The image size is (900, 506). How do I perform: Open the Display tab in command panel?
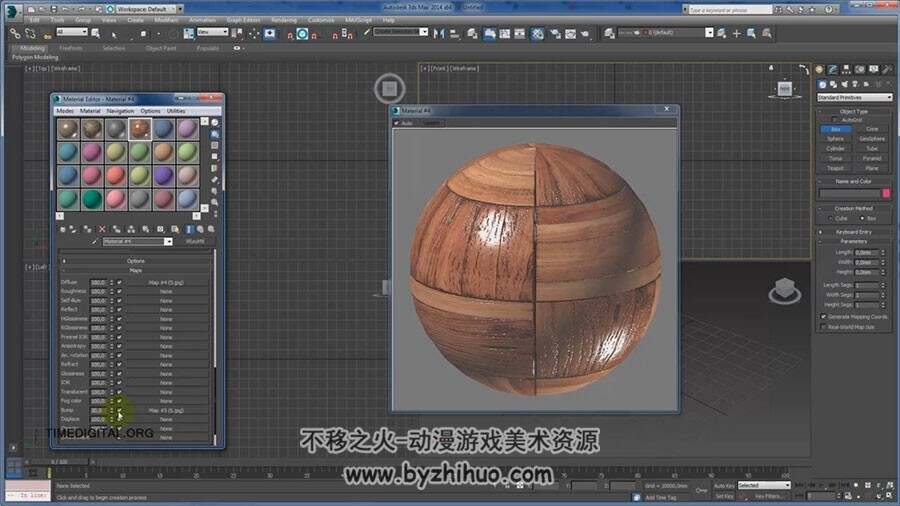pos(874,69)
